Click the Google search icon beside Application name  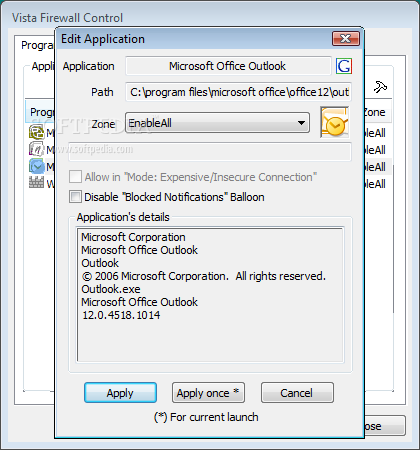coord(344,66)
